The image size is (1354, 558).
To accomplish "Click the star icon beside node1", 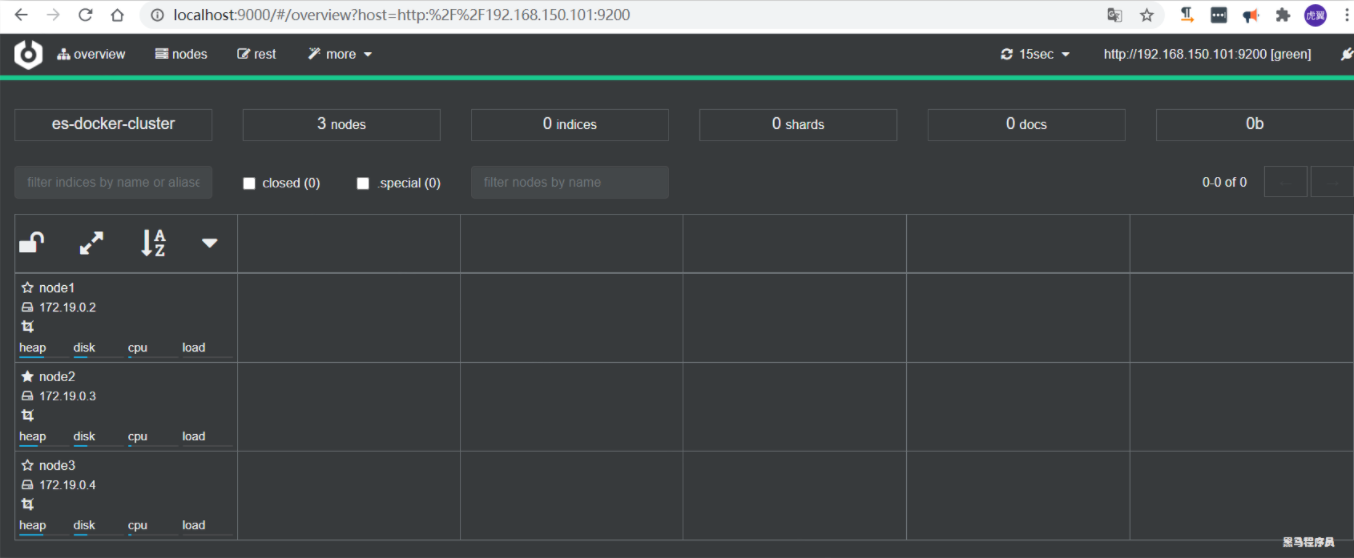I will point(28,288).
